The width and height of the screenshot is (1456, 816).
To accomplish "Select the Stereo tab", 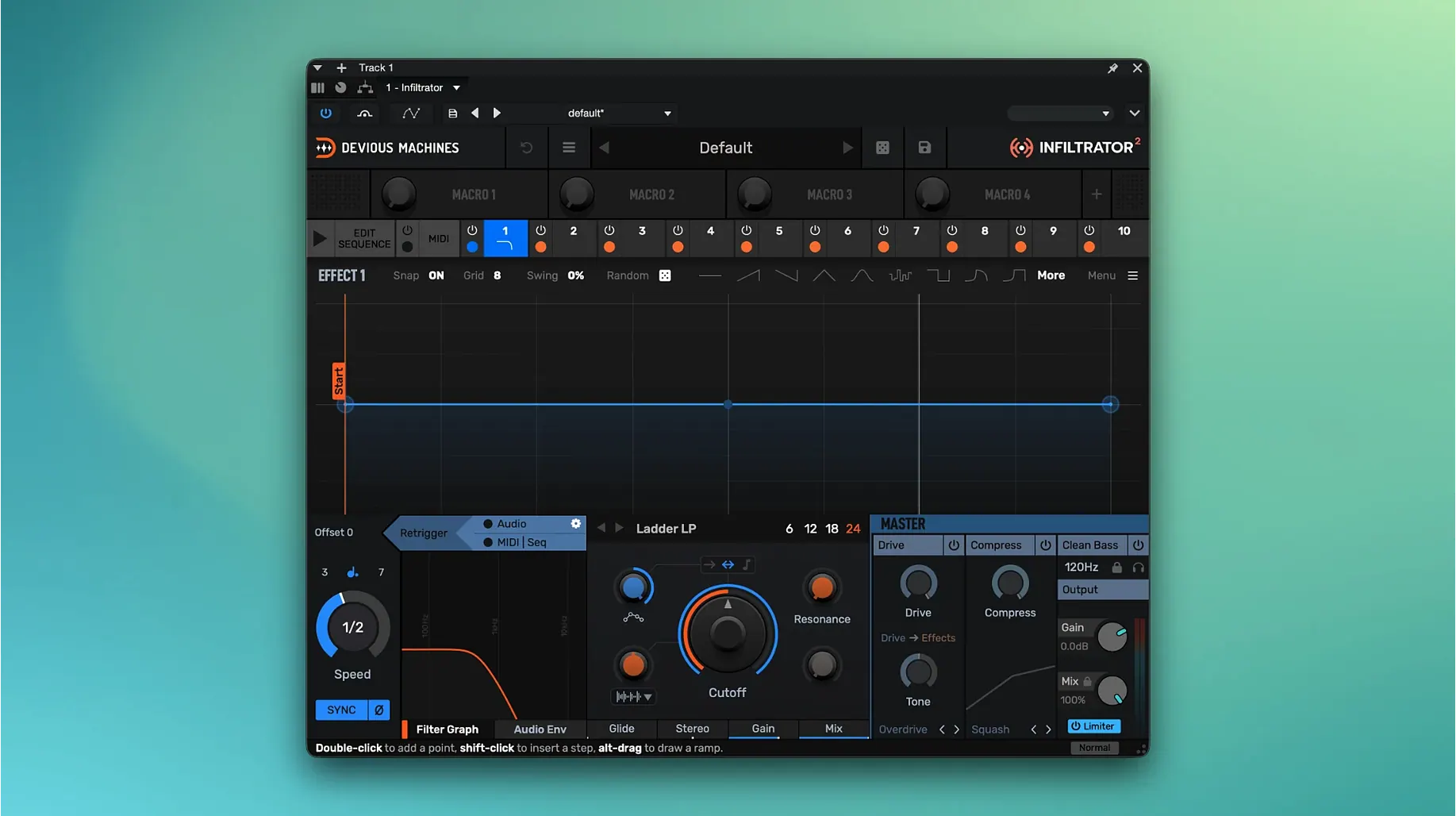I will [x=692, y=729].
